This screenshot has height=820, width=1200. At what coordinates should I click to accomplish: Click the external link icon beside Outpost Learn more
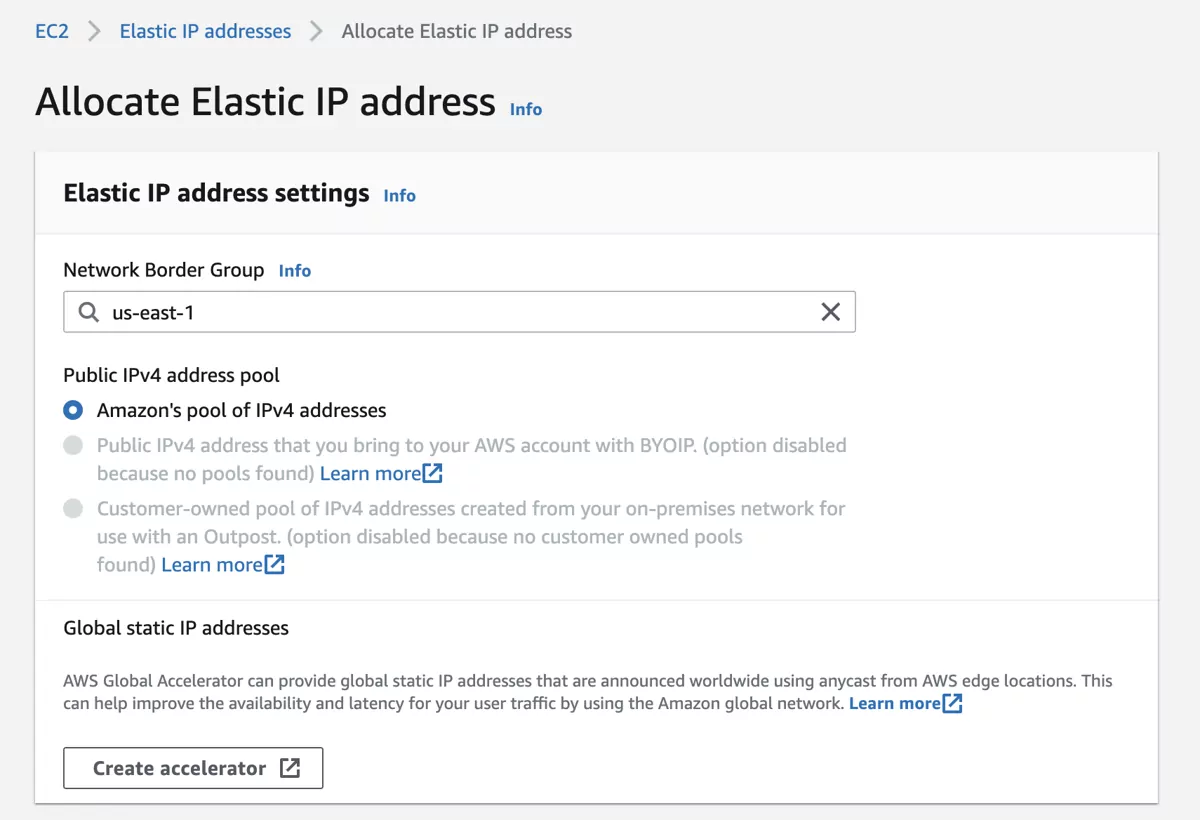point(275,564)
